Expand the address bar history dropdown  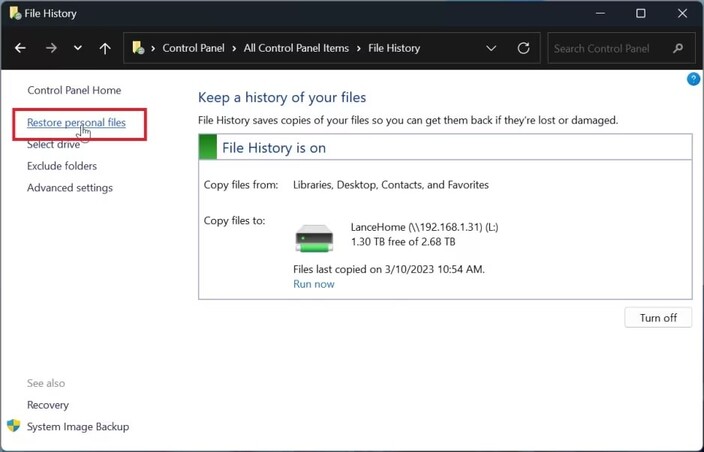tap(491, 48)
